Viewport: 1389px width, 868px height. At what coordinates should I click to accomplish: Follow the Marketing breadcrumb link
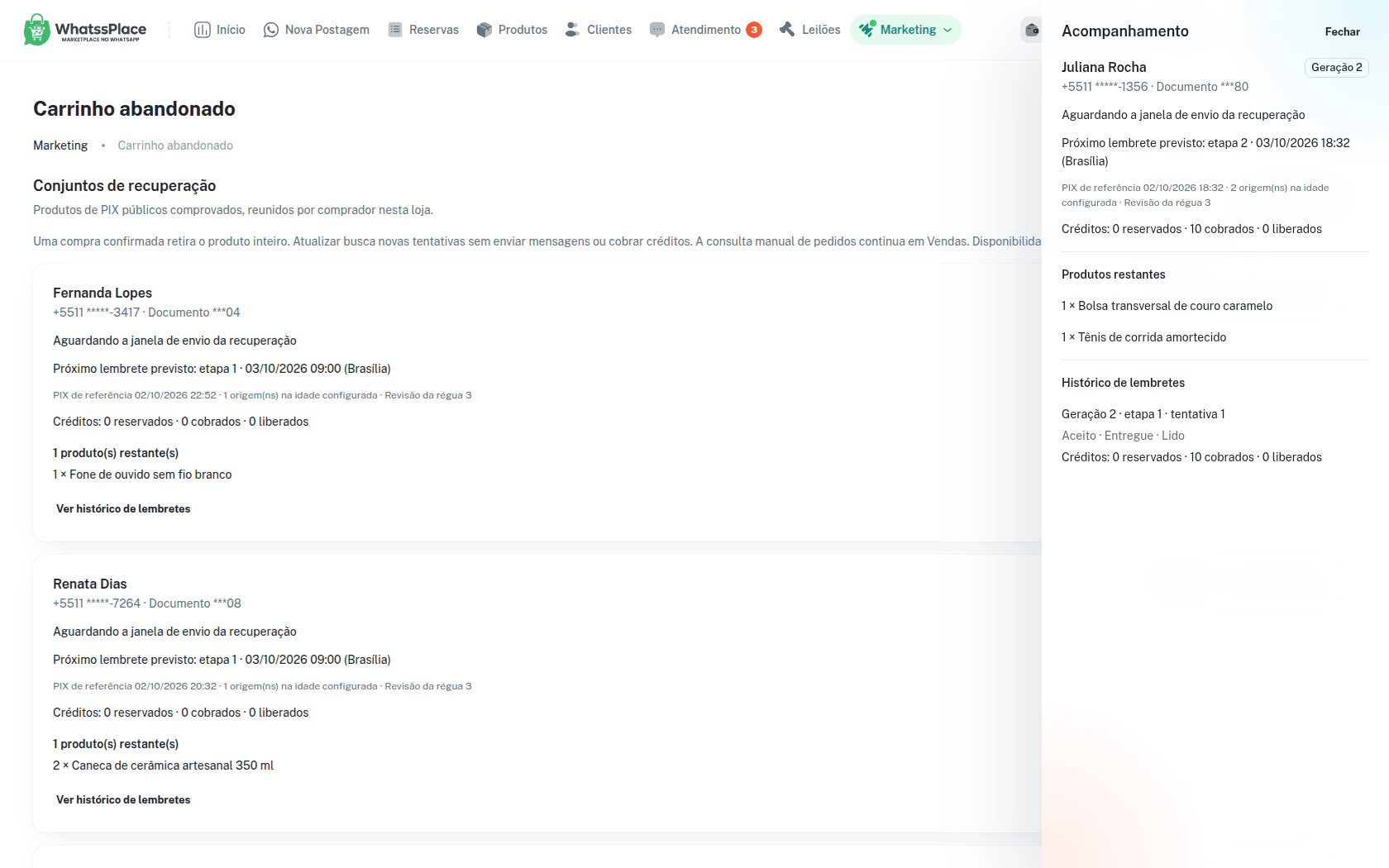[x=60, y=145]
